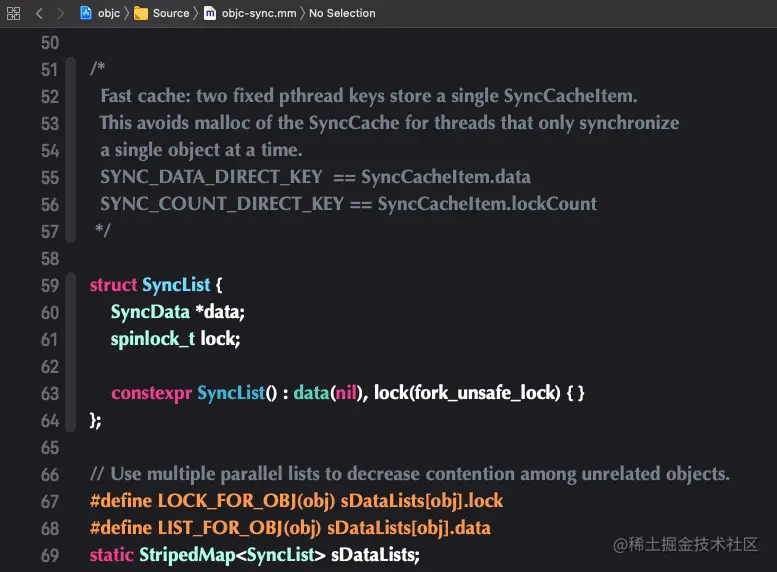
Task: Place cursor in "Use multiple parallel lists" comment
Action: (x=410, y=474)
